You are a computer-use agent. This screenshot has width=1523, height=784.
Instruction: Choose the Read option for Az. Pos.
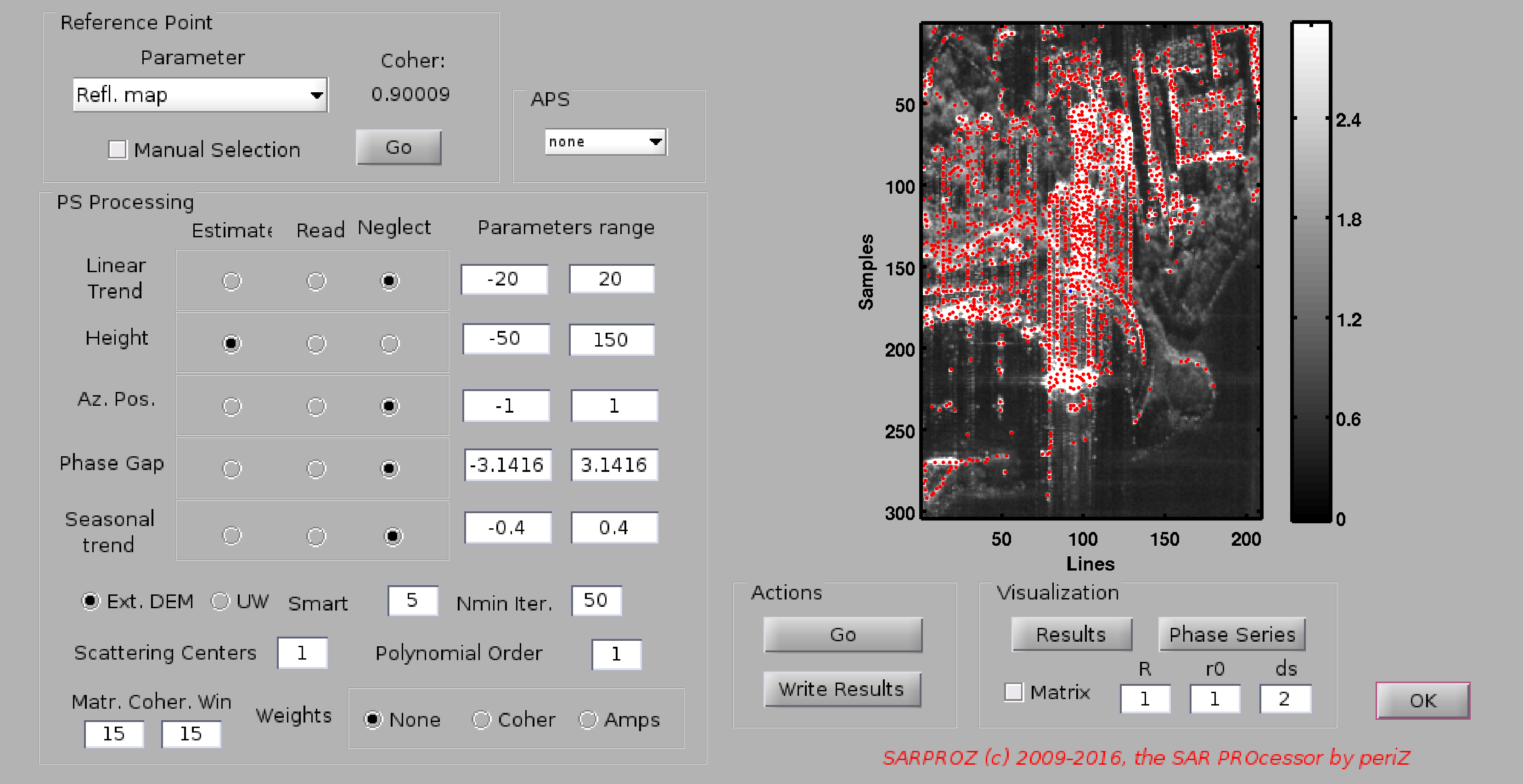(x=316, y=406)
